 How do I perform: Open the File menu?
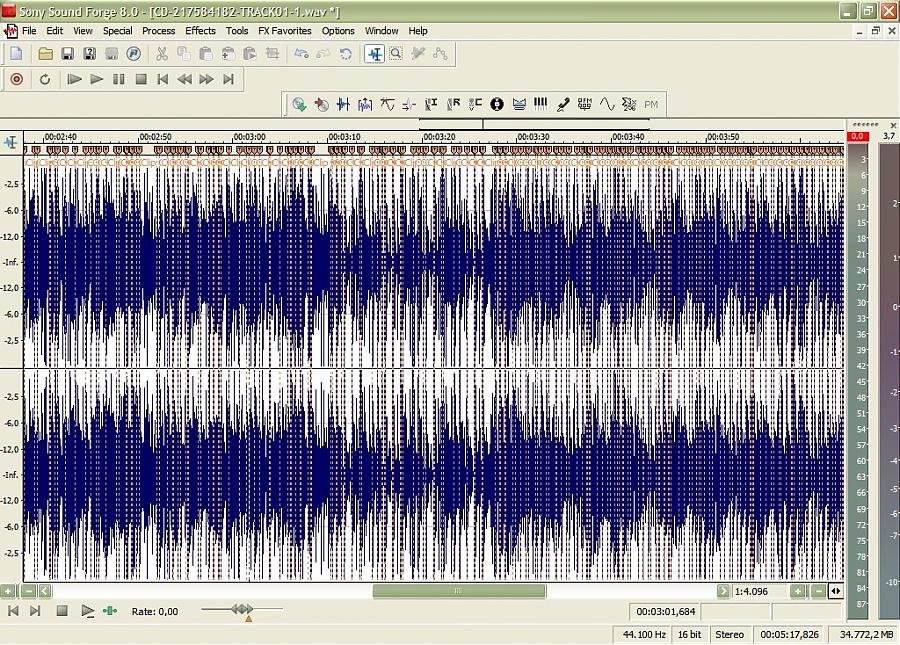click(29, 31)
